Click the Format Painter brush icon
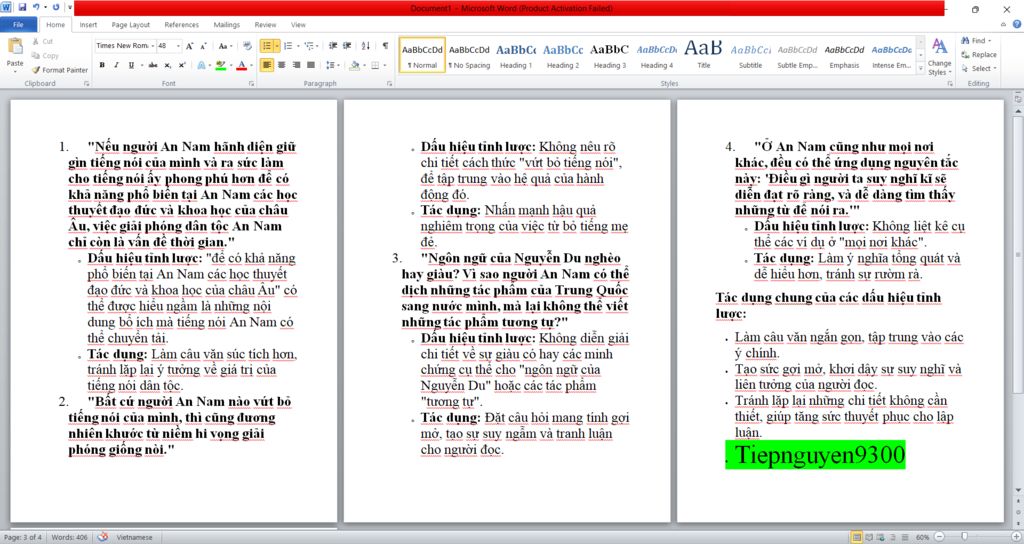The height and width of the screenshot is (544, 1024). (36, 70)
